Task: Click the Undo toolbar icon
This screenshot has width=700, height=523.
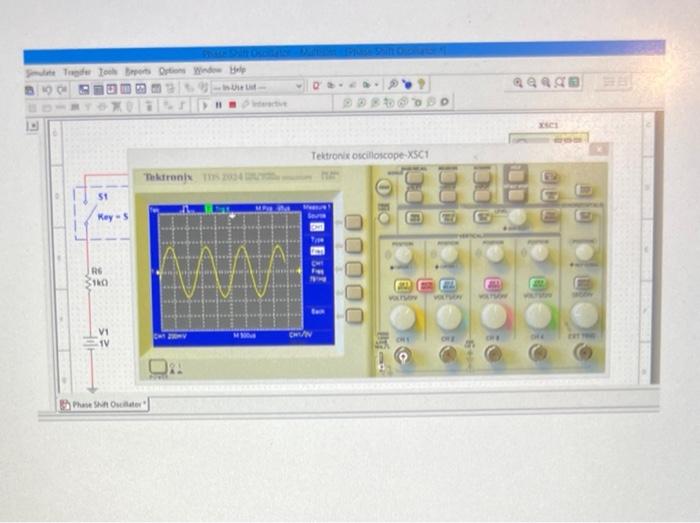Action: click(46, 90)
